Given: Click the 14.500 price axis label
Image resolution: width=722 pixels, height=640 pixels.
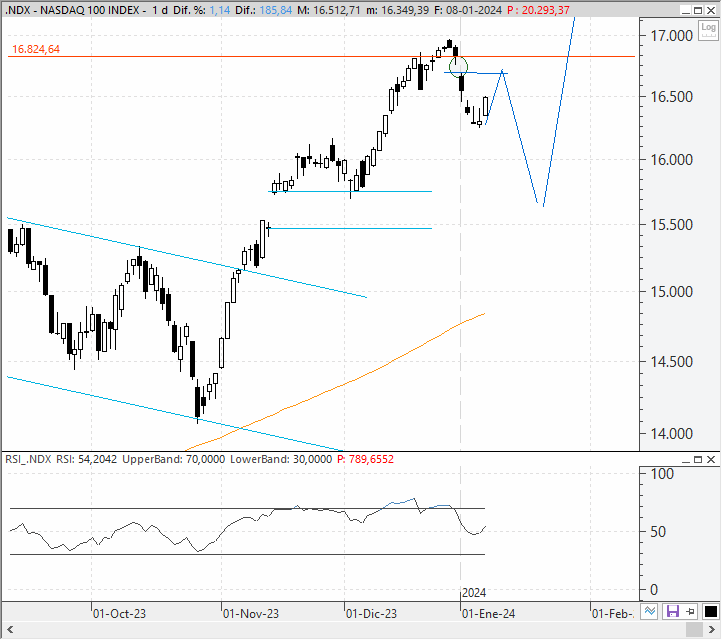Looking at the screenshot, I should (671, 362).
